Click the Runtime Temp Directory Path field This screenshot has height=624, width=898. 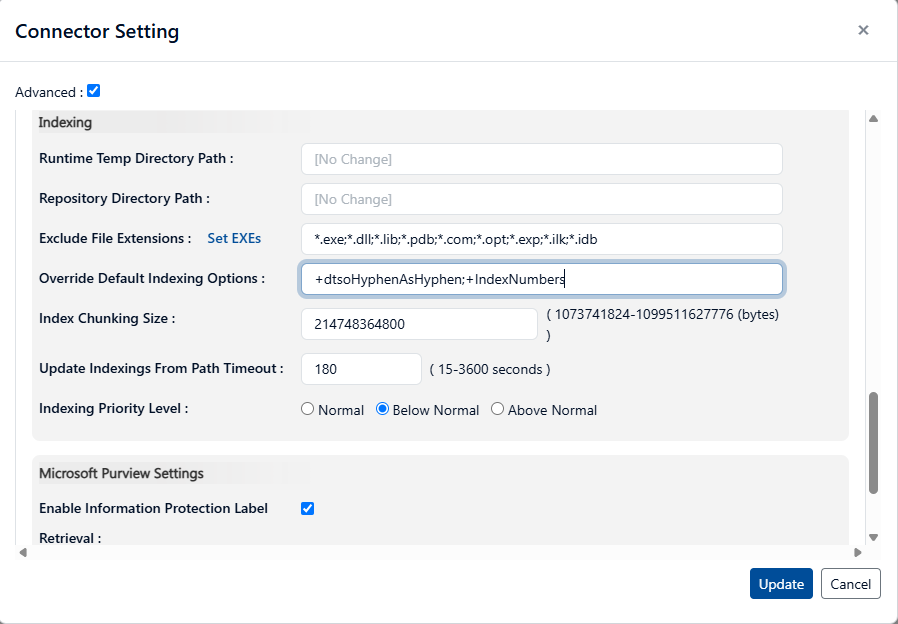(x=541, y=159)
